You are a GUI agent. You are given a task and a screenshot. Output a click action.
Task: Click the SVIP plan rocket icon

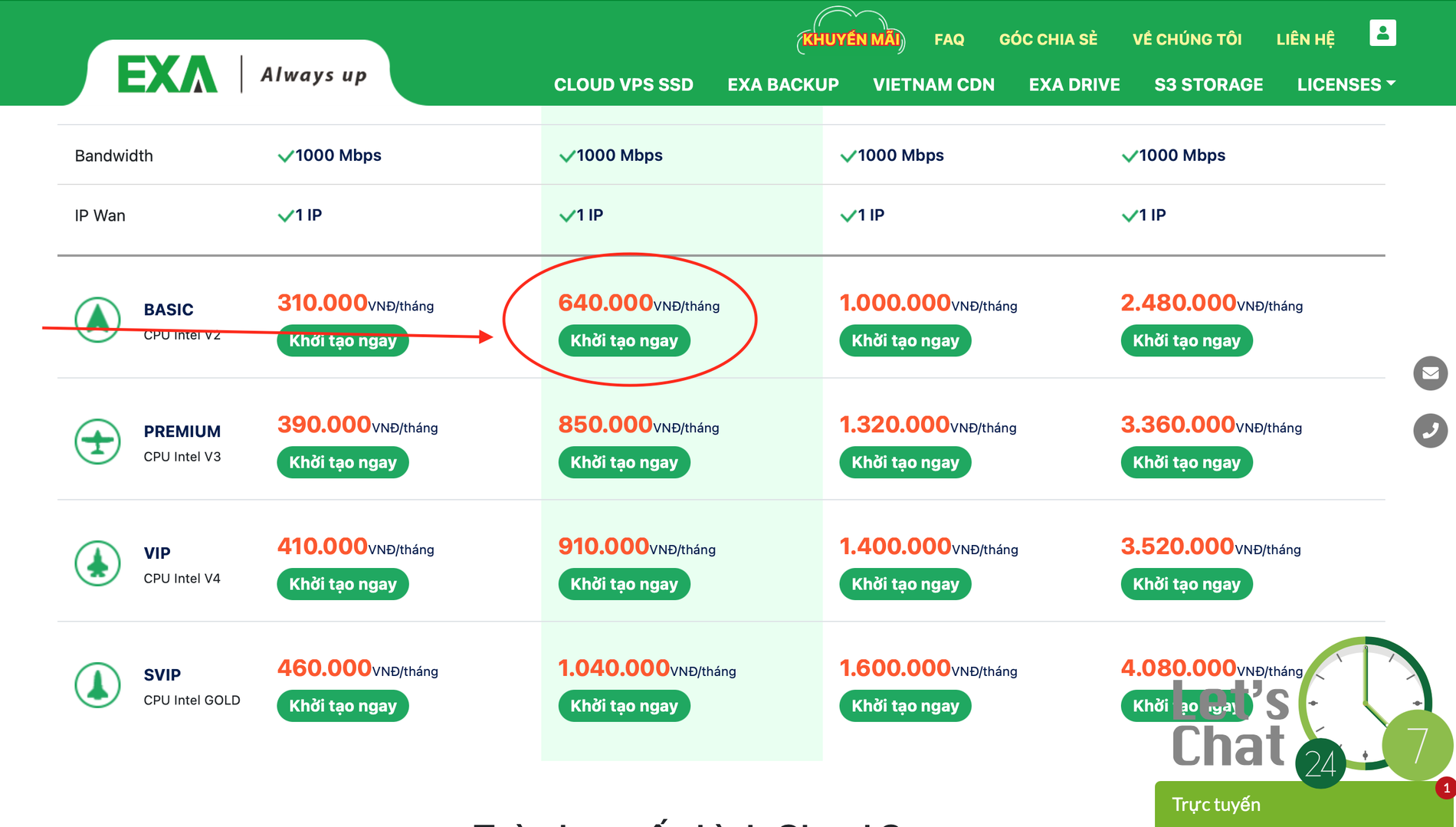click(x=97, y=684)
